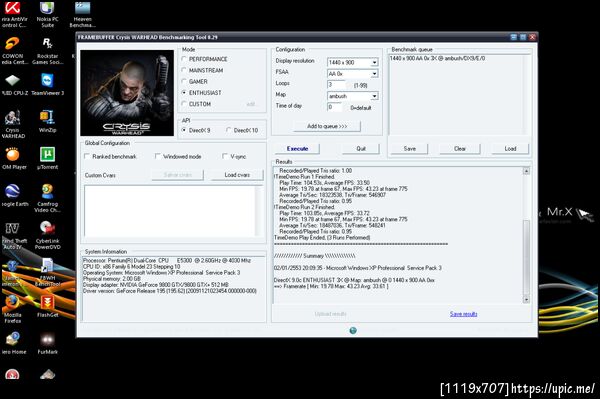Load a benchmark queue
600x399 pixels.
pos(510,148)
